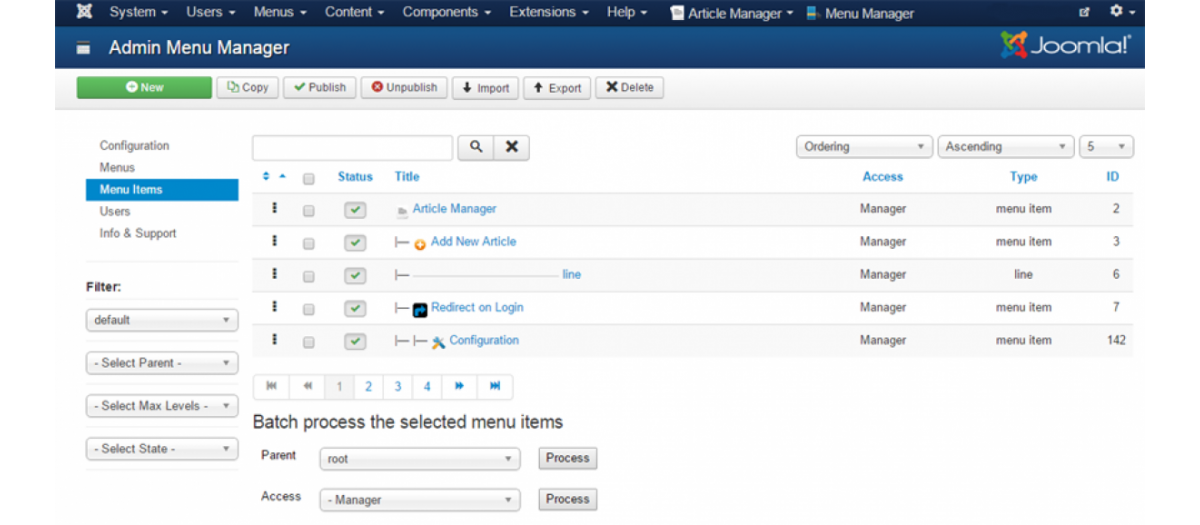Check the Redirect on Login row checkbox
1200x525 pixels.
coord(309,309)
